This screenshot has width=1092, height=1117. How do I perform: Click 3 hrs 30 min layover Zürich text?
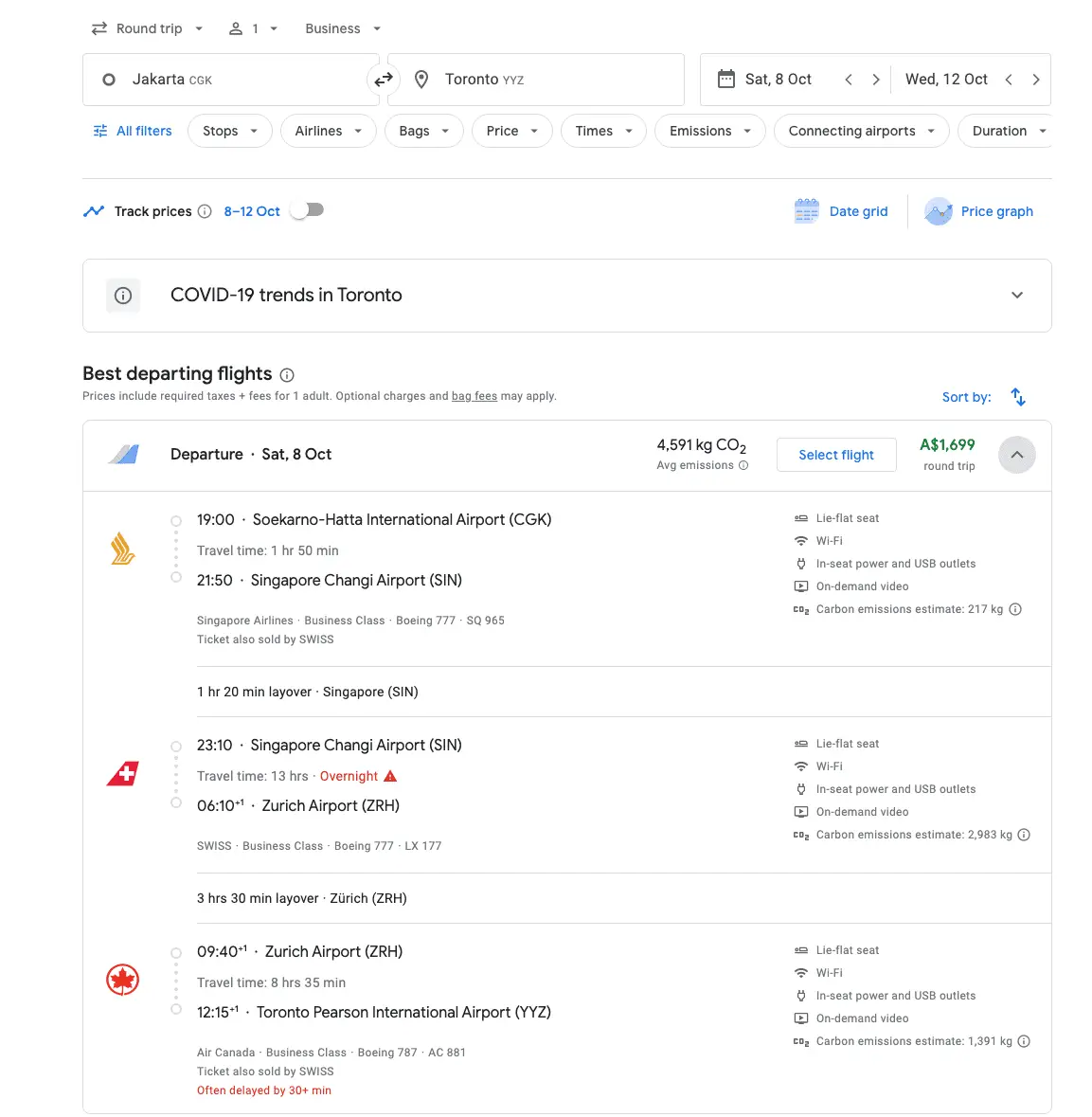pos(302,898)
